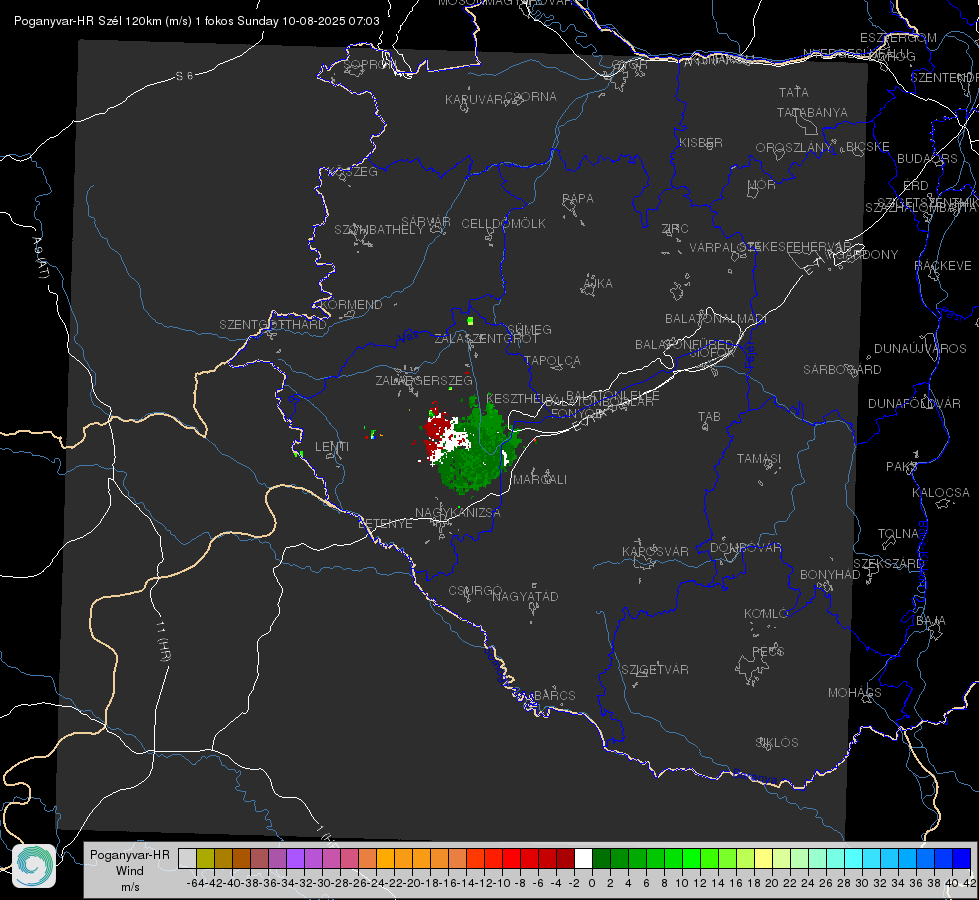
Task: Click the radar title text with the timestamp
Action: pyautogui.click(x=197, y=21)
